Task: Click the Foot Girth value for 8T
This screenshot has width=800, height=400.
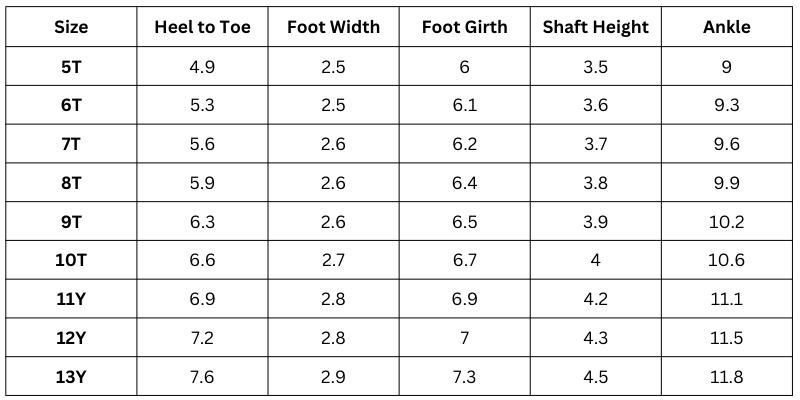Action: click(464, 183)
